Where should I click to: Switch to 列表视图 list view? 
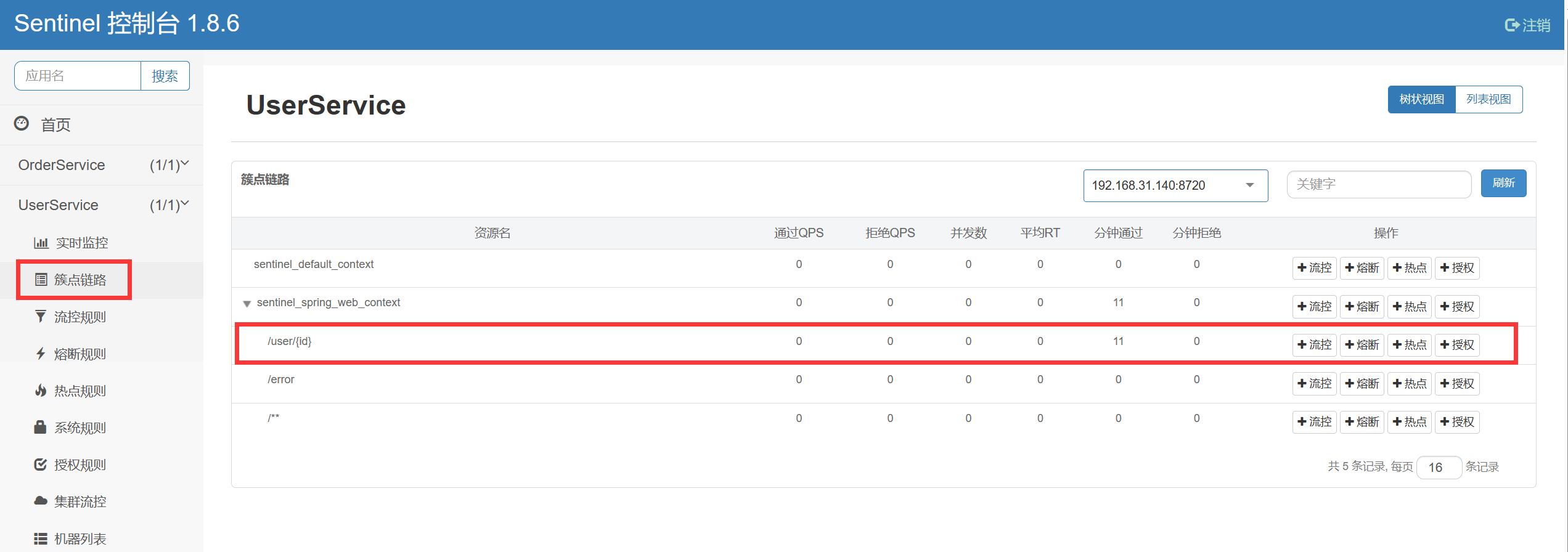coord(1488,99)
